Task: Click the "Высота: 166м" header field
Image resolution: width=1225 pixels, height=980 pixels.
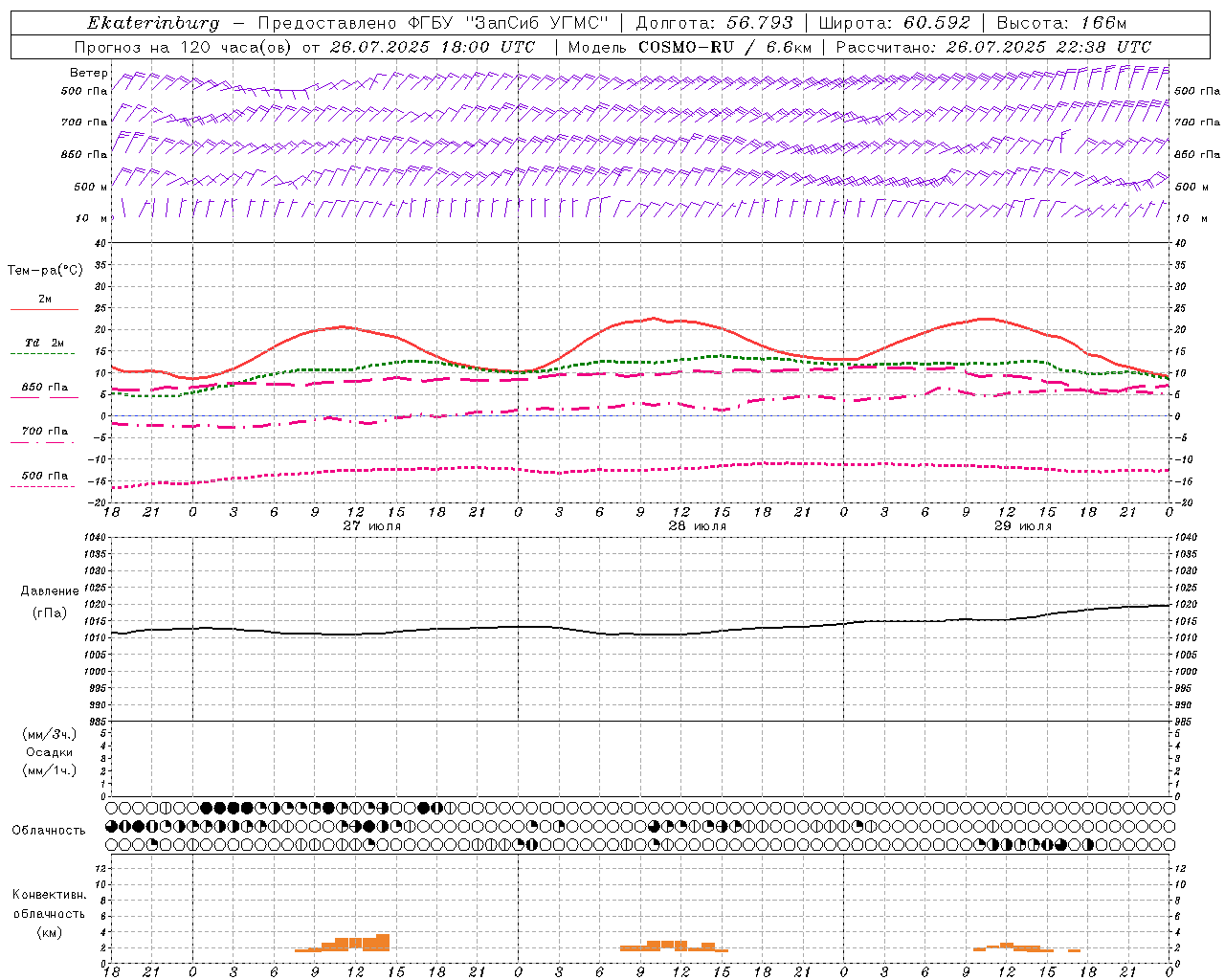Action: coord(1062,23)
